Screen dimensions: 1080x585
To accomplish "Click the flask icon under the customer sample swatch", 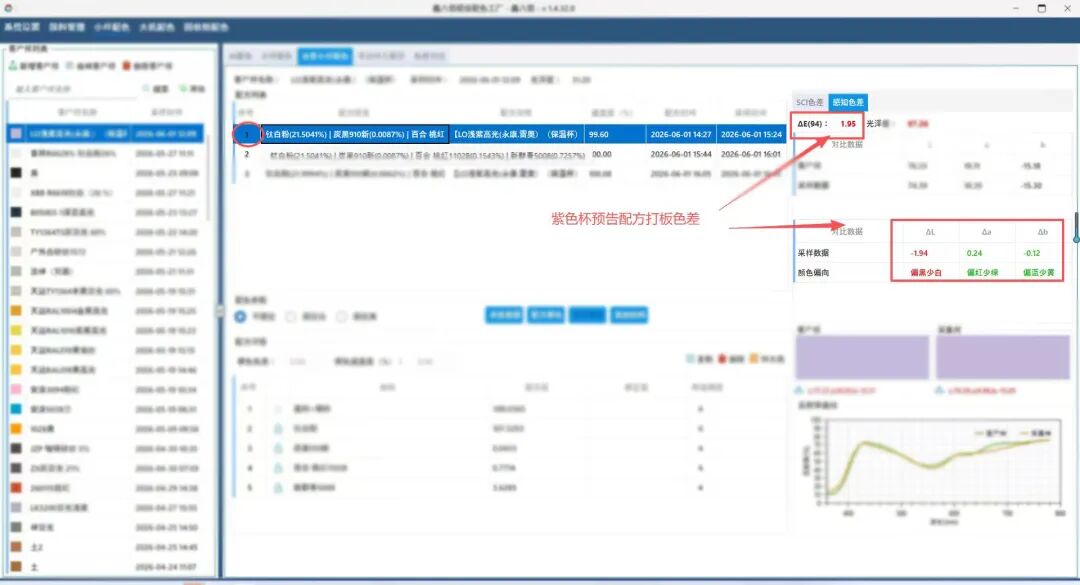I will pos(800,391).
